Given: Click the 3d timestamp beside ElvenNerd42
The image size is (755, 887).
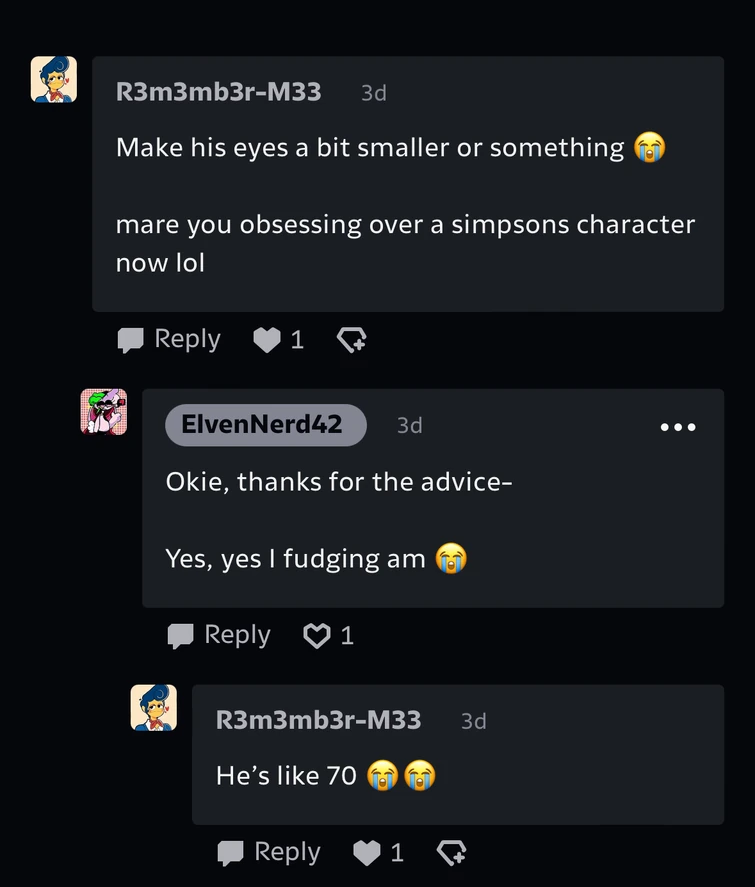Looking at the screenshot, I should coord(410,426).
